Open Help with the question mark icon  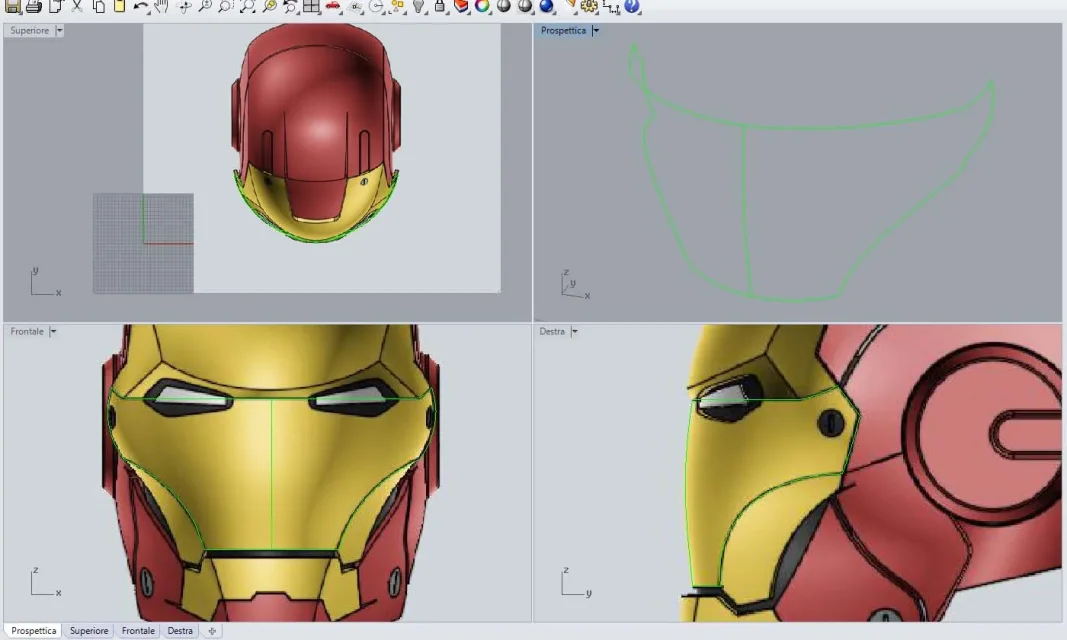tap(631, 7)
